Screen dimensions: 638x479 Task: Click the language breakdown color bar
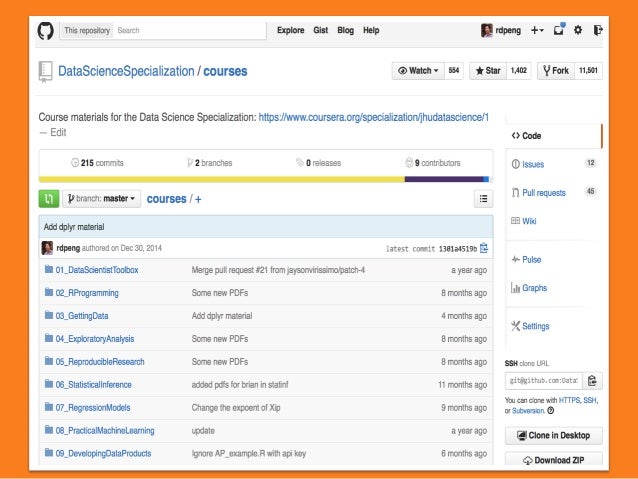(264, 179)
